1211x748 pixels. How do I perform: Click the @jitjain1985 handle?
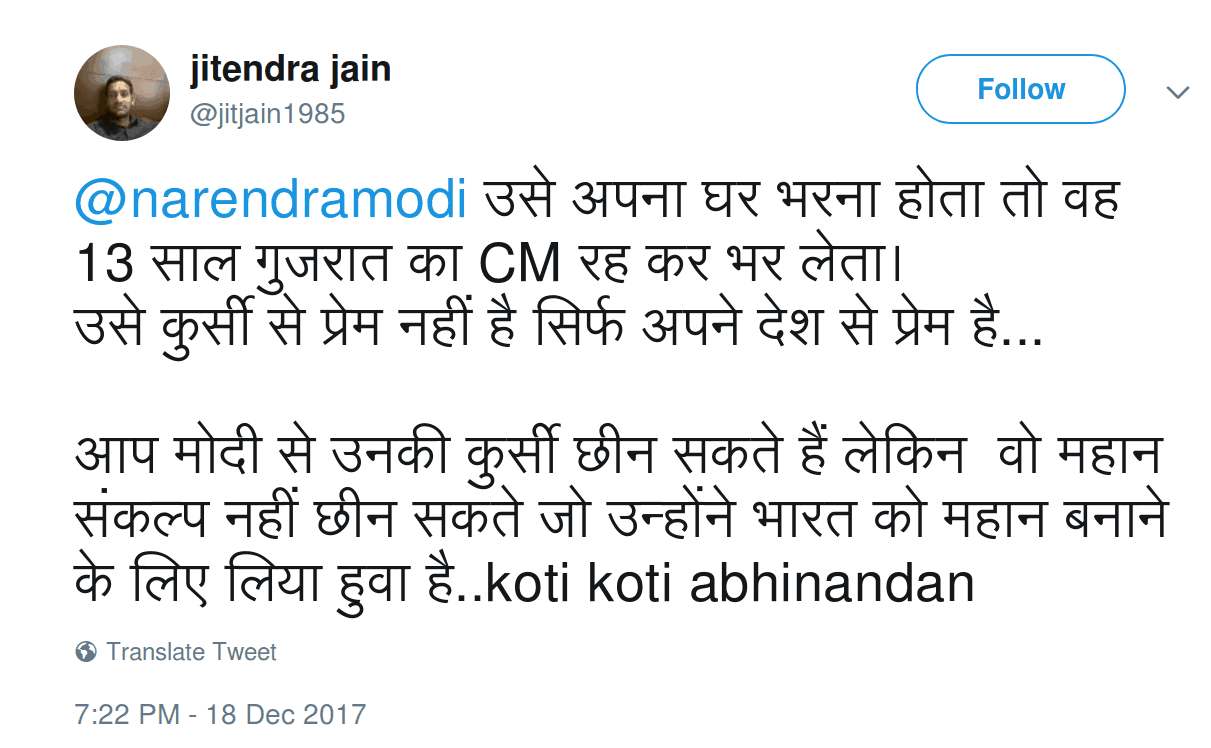267,114
